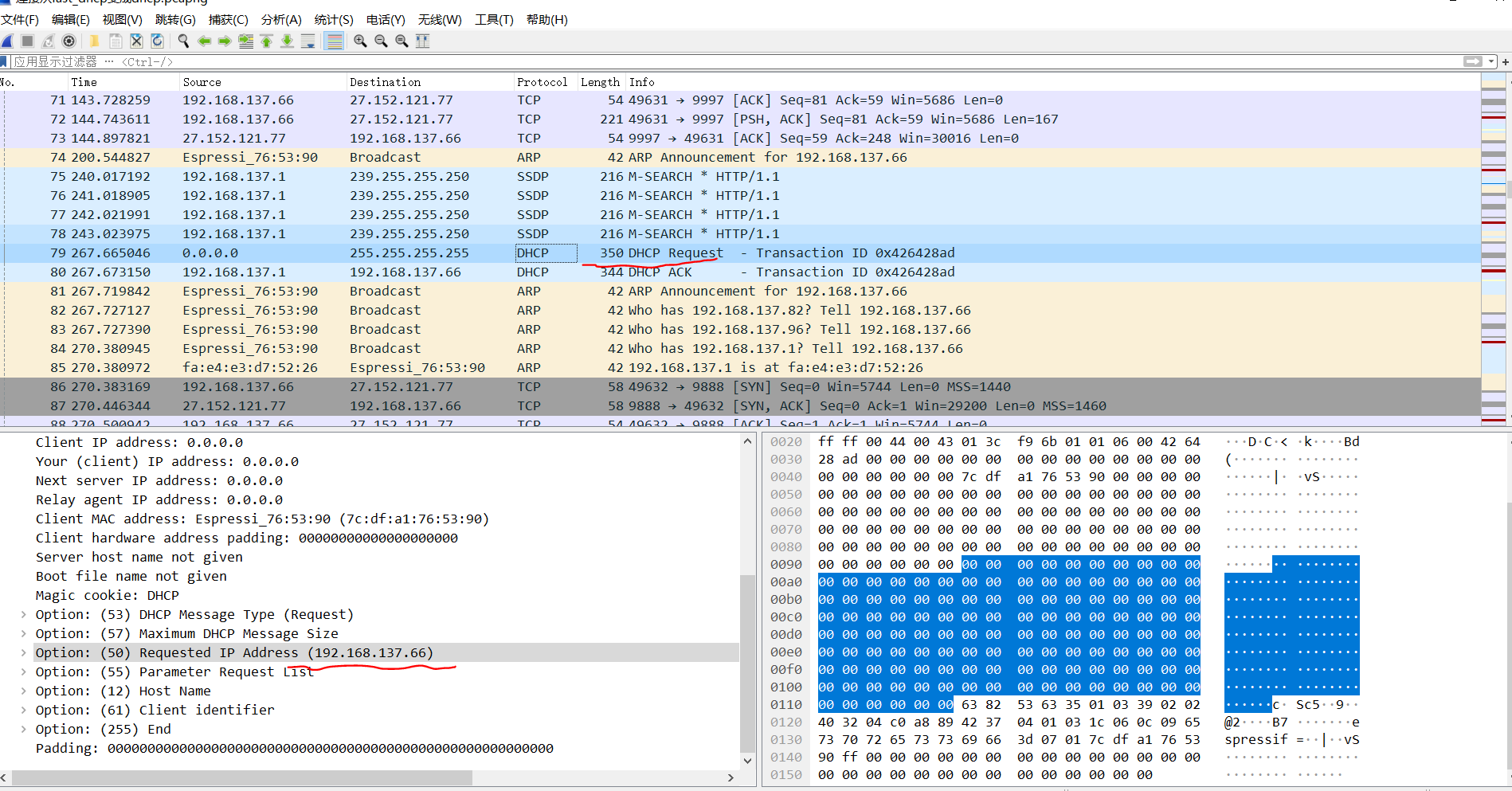Jump to the first packet
This screenshot has height=791, width=1512.
(x=267, y=41)
